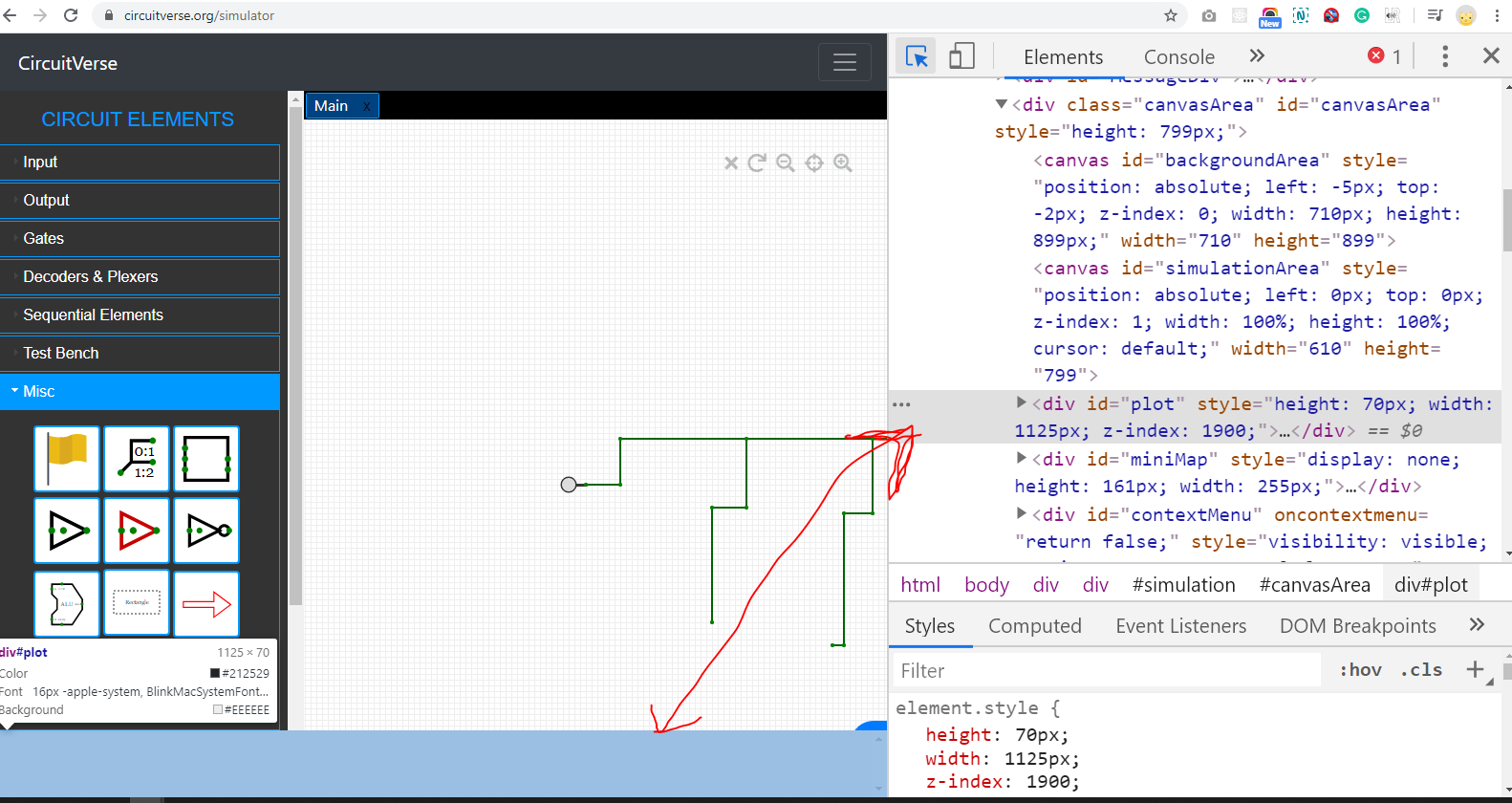
Task: Toggle DevTools inspect element picker
Action: (917, 56)
